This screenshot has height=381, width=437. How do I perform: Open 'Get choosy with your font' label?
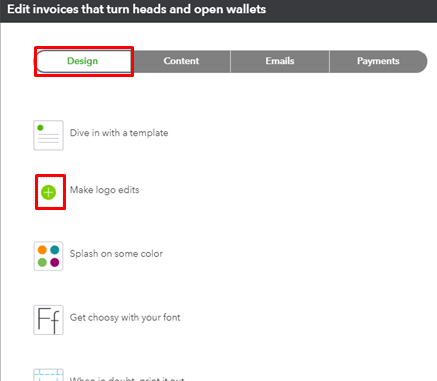[125, 317]
